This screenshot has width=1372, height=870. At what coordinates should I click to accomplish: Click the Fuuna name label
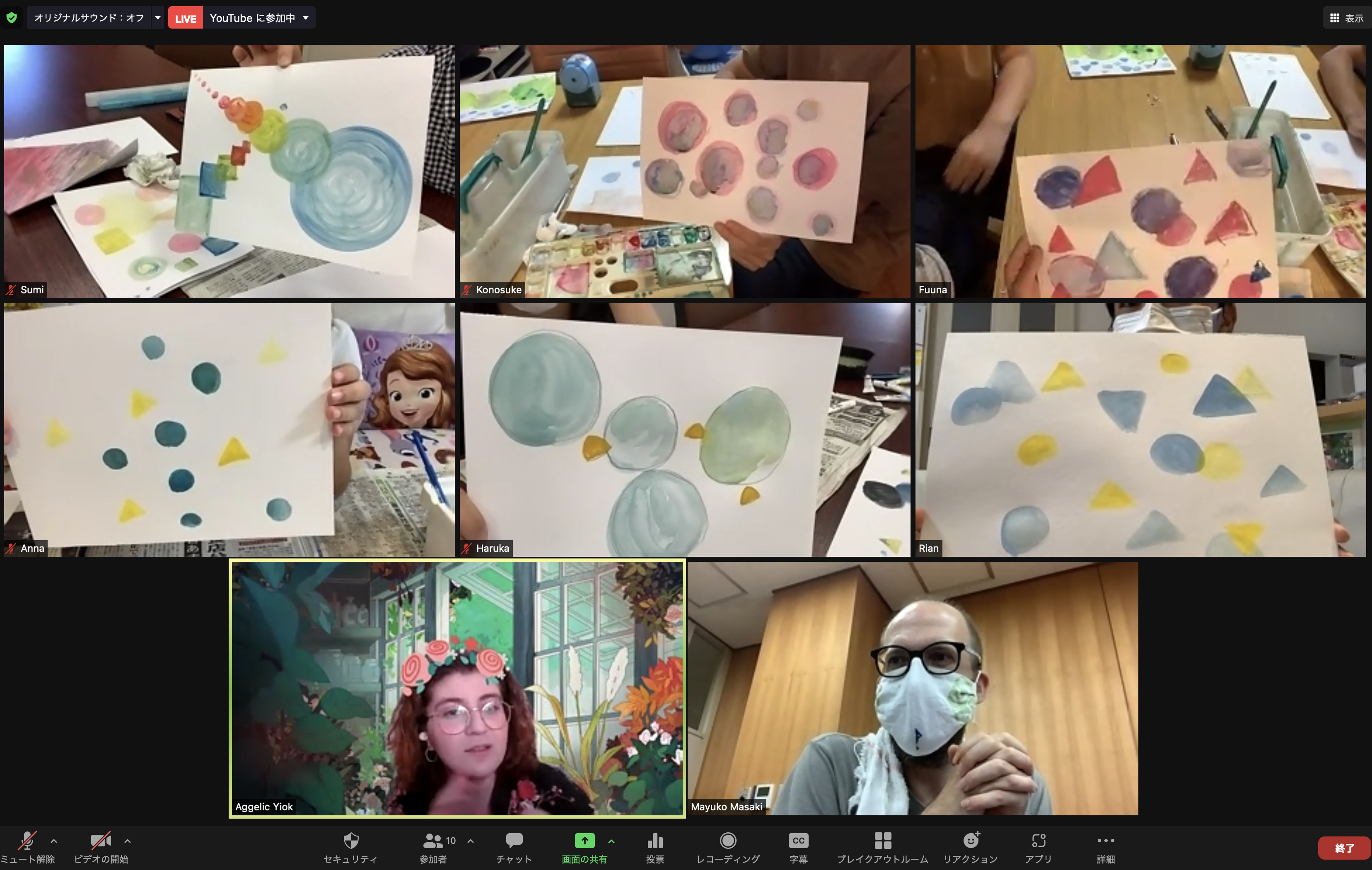tap(933, 290)
